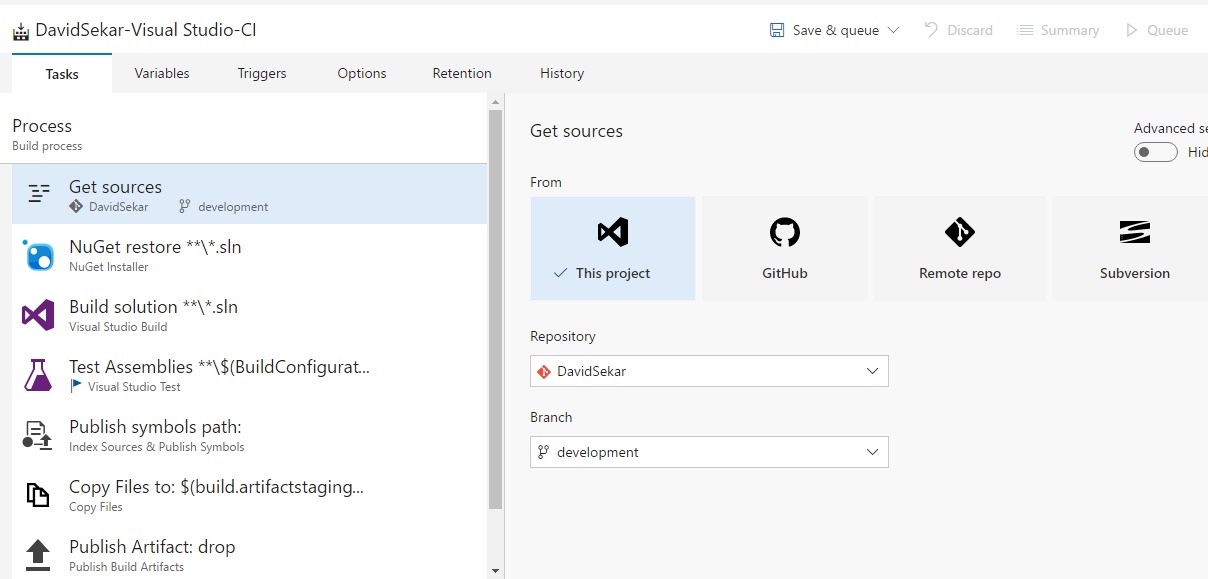Image resolution: width=1208 pixels, height=579 pixels.
Task: Click the Discard undo icon
Action: click(x=931, y=30)
